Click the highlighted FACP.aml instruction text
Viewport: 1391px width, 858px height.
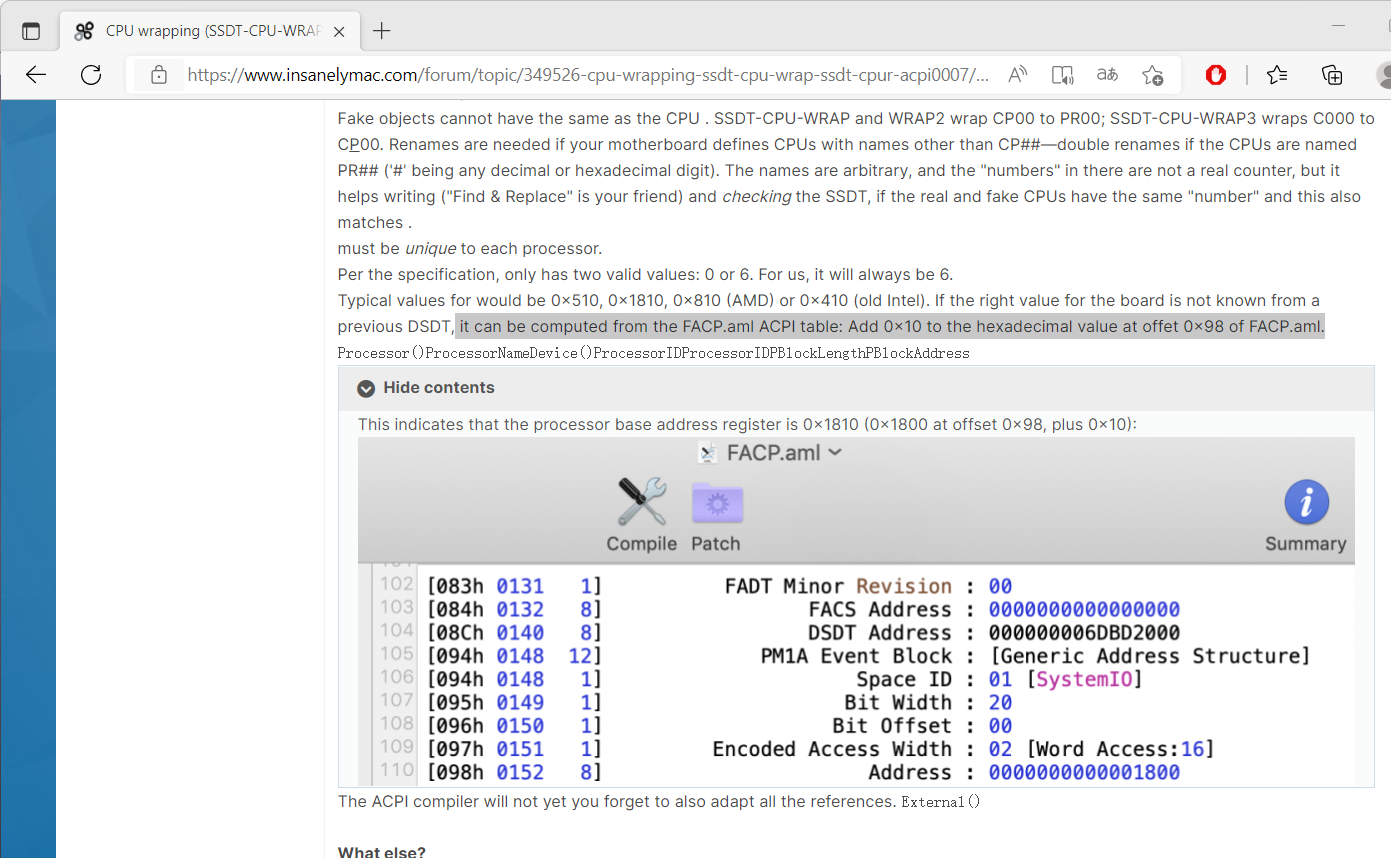click(890, 327)
